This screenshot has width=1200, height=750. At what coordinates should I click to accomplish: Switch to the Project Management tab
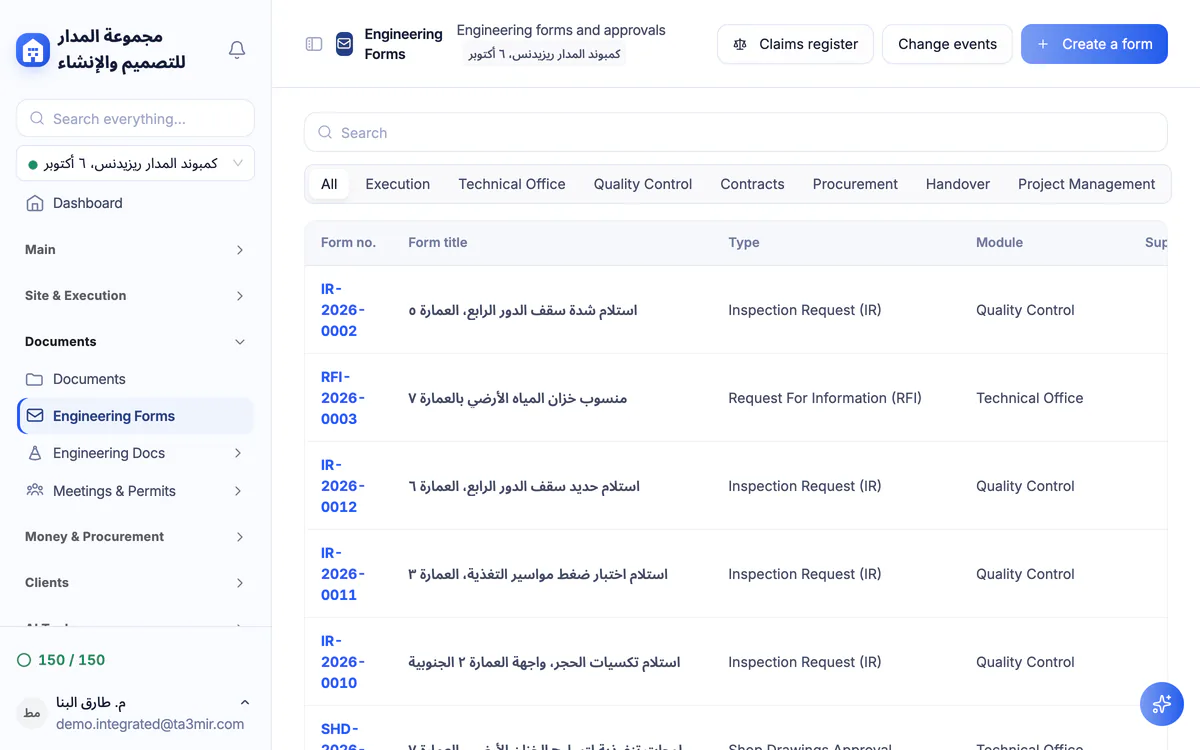coord(1086,184)
